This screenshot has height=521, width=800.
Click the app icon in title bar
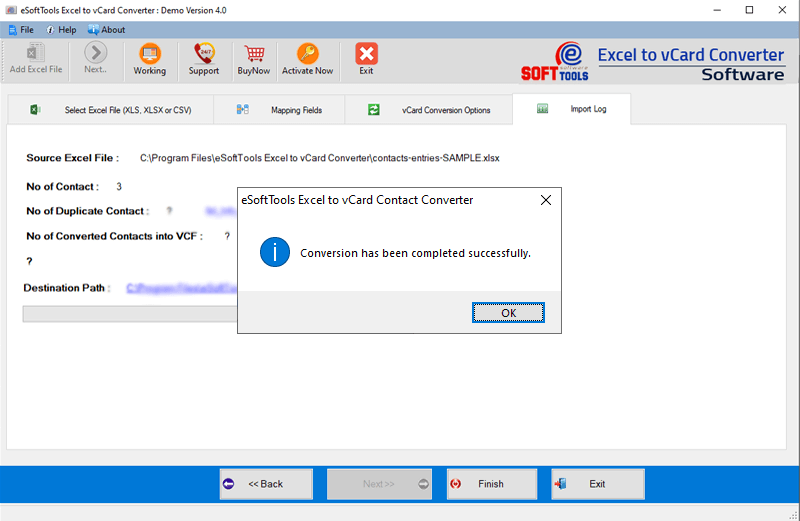tap(11, 10)
